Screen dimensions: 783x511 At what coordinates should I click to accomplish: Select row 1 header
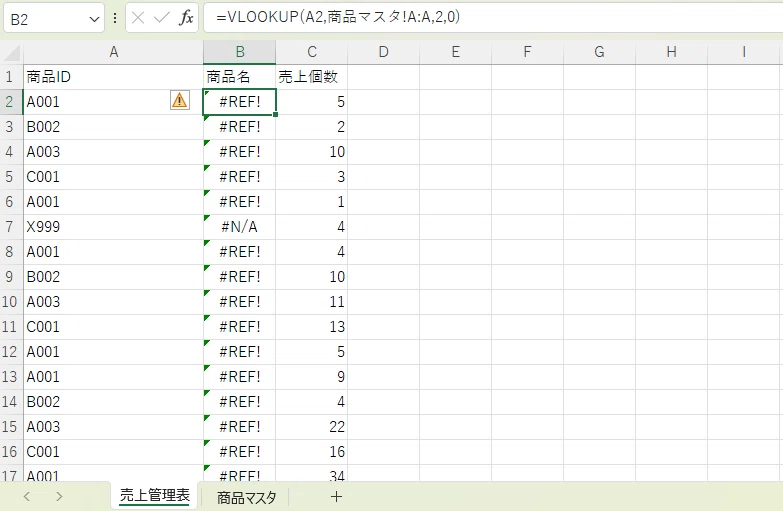pyautogui.click(x=9, y=77)
